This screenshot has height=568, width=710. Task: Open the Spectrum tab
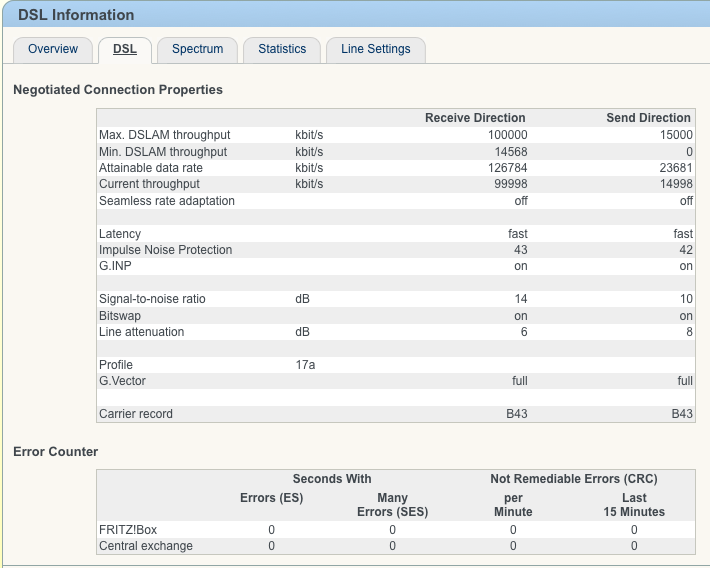197,49
